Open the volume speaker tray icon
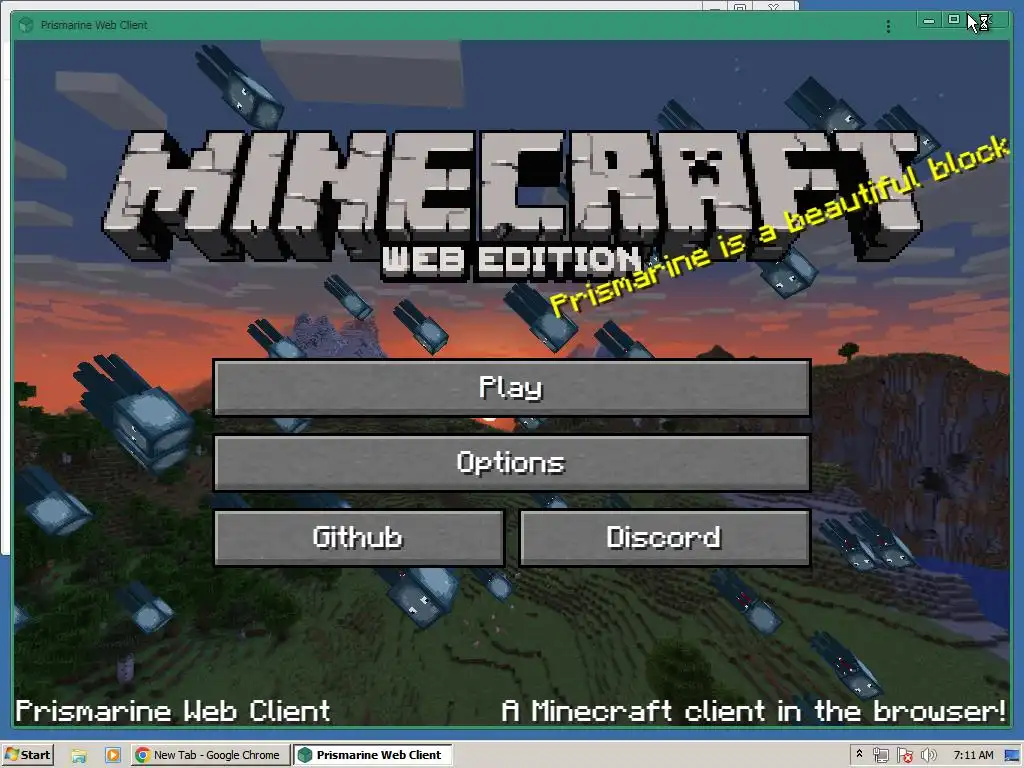 click(928, 756)
